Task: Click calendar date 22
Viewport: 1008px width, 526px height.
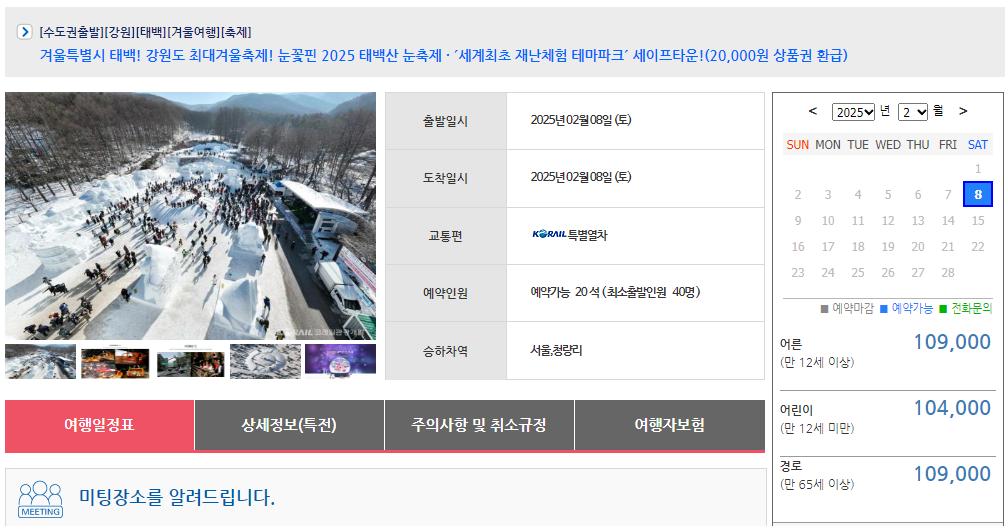Action: point(978,247)
